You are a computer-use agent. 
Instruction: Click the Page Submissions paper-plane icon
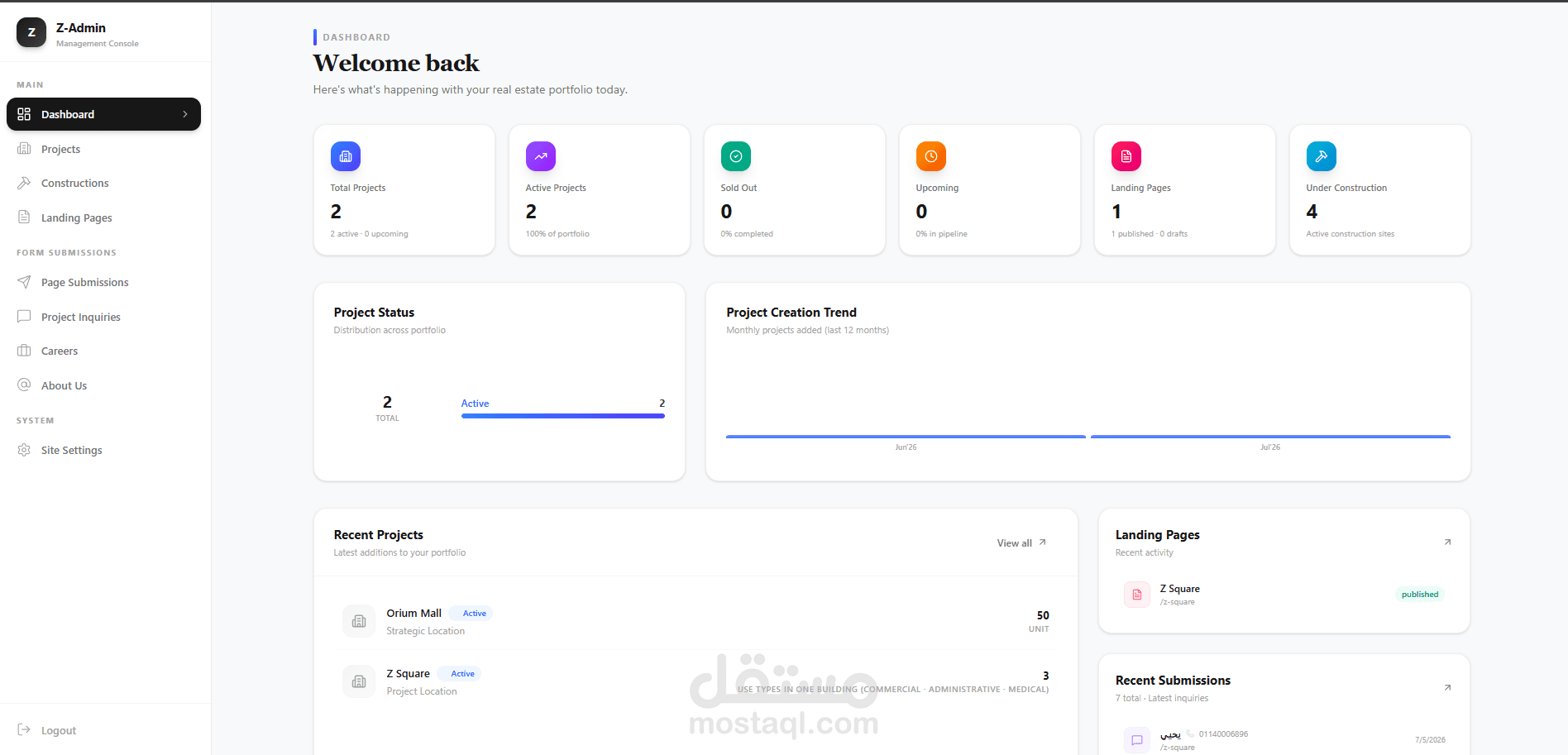(24, 282)
